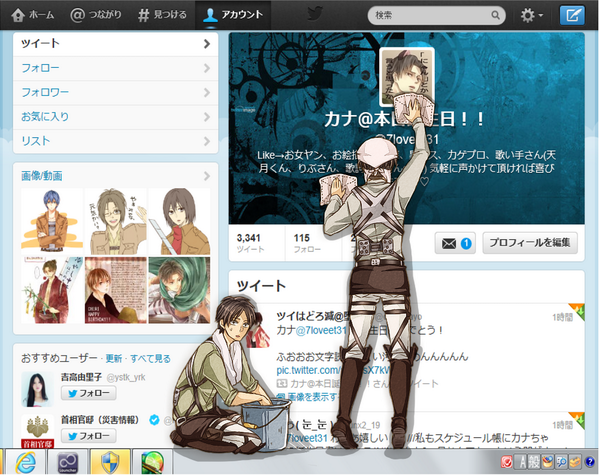
Task: Open the green cloak character thumbnail
Action: pos(179,290)
